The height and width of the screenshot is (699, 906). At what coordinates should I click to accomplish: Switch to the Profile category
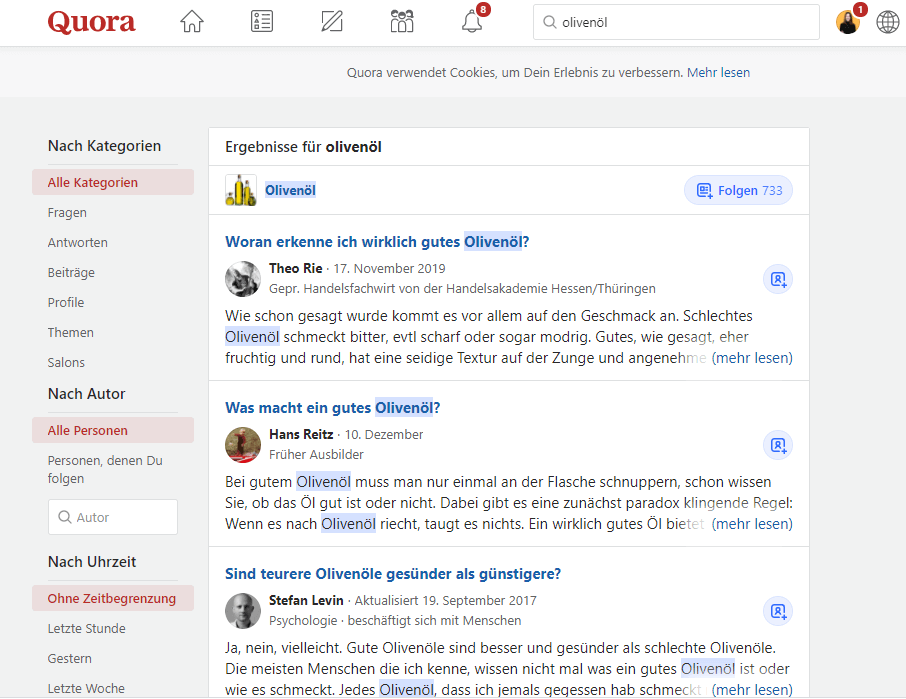coord(65,302)
